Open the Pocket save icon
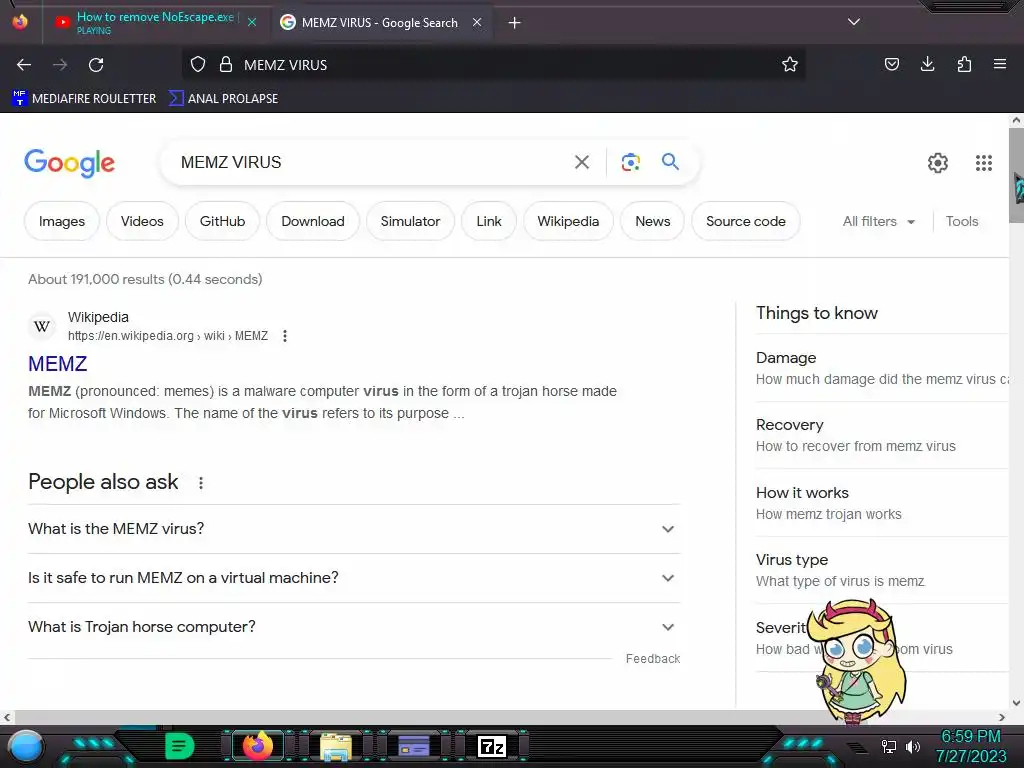This screenshot has height=768, width=1024. pos(891,64)
